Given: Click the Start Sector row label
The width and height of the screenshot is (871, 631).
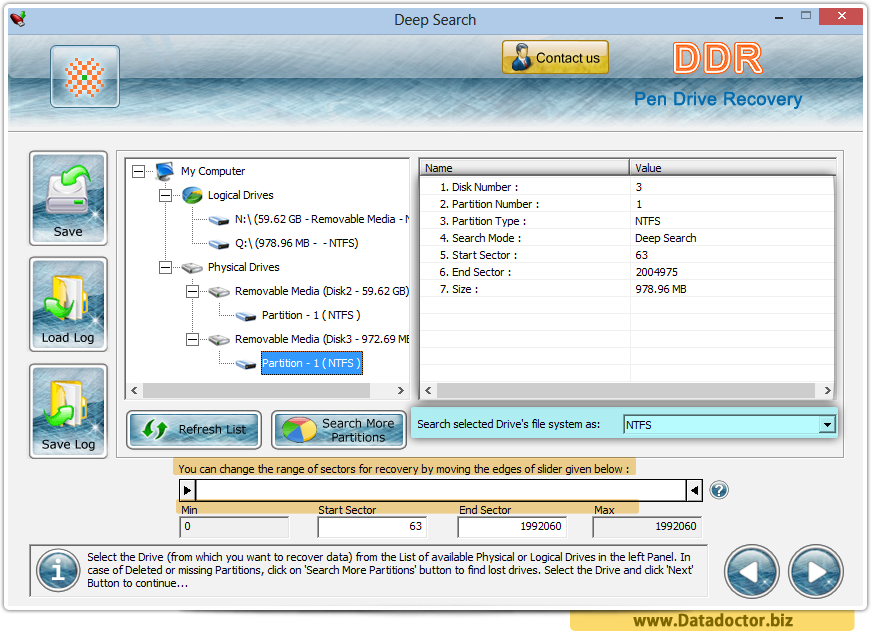Looking at the screenshot, I should click(x=478, y=255).
